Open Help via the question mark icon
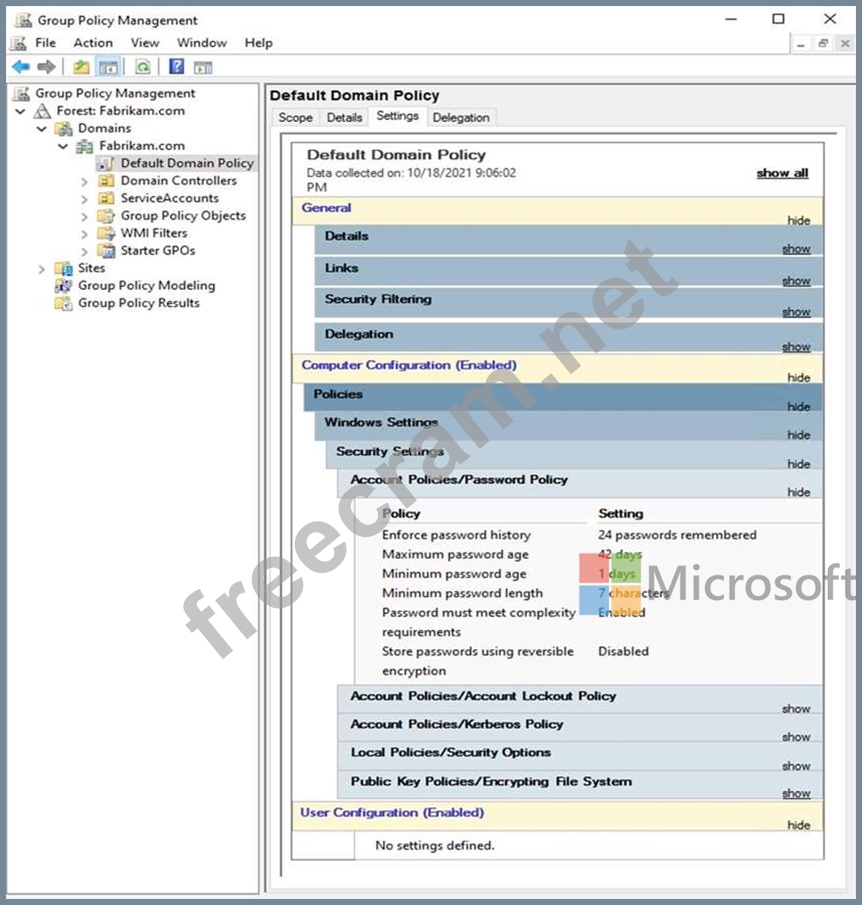 [177, 67]
